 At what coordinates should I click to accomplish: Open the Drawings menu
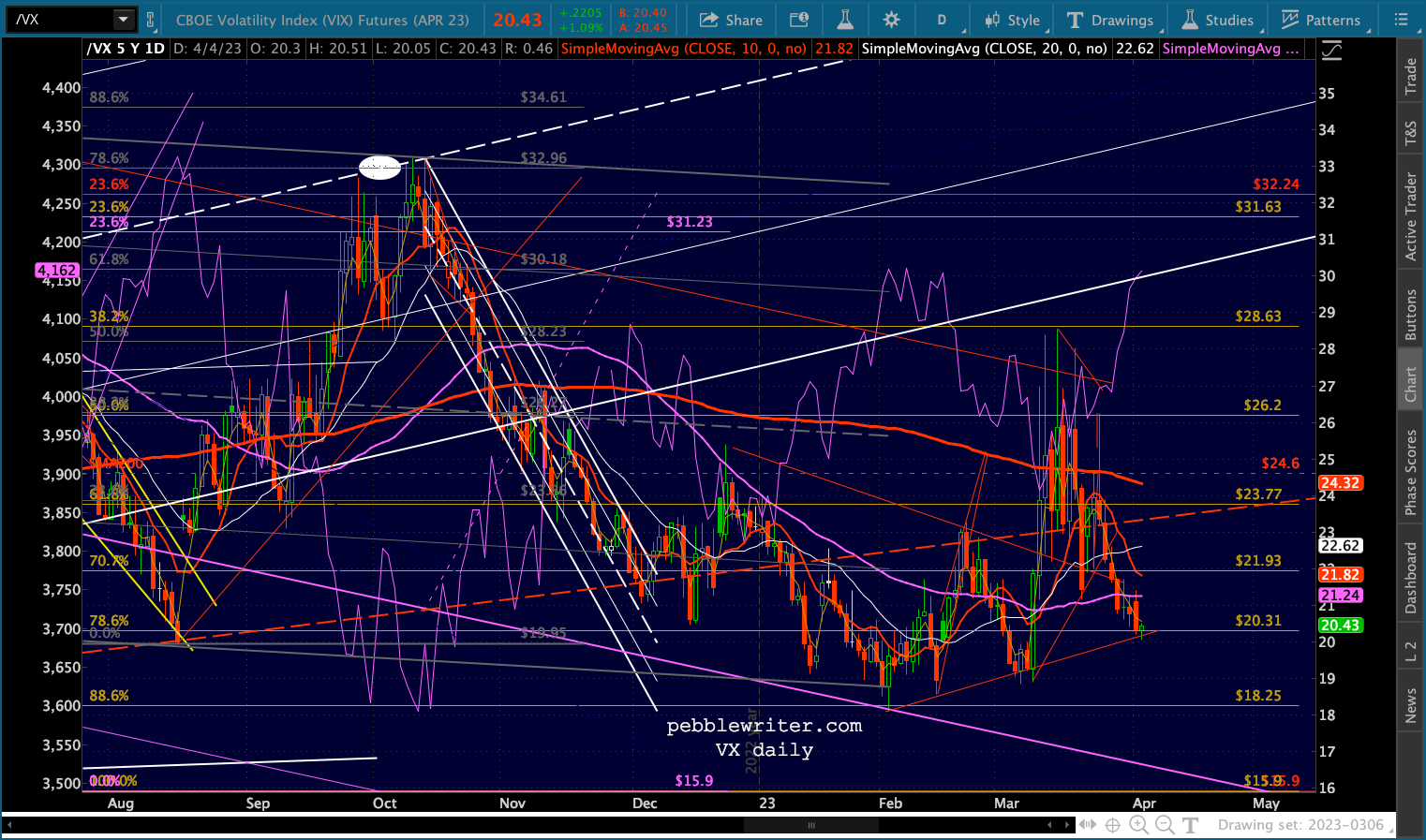1110,20
